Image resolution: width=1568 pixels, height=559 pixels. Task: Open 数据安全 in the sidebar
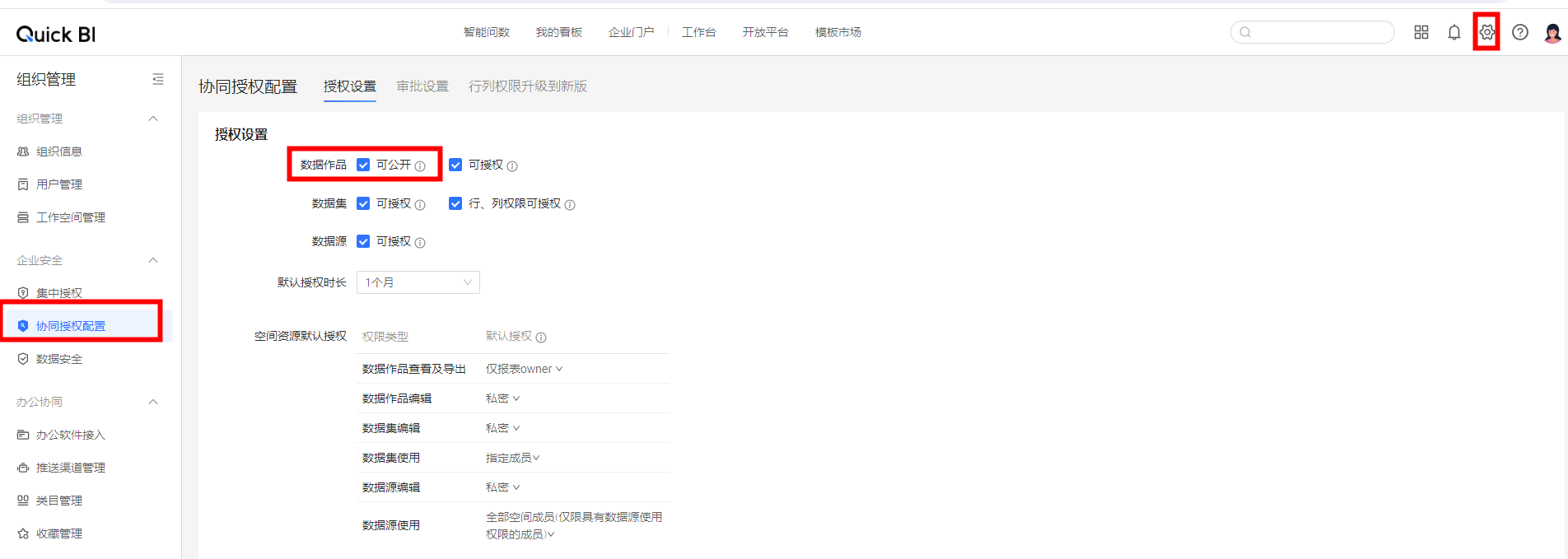(x=58, y=359)
